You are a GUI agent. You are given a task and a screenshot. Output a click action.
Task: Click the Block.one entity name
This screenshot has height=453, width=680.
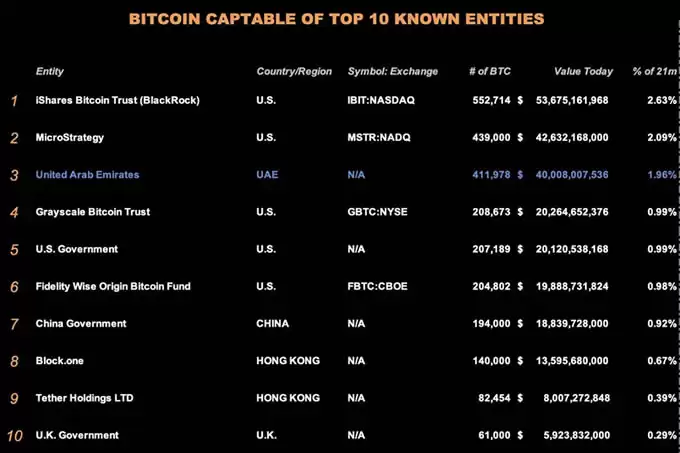tap(59, 361)
